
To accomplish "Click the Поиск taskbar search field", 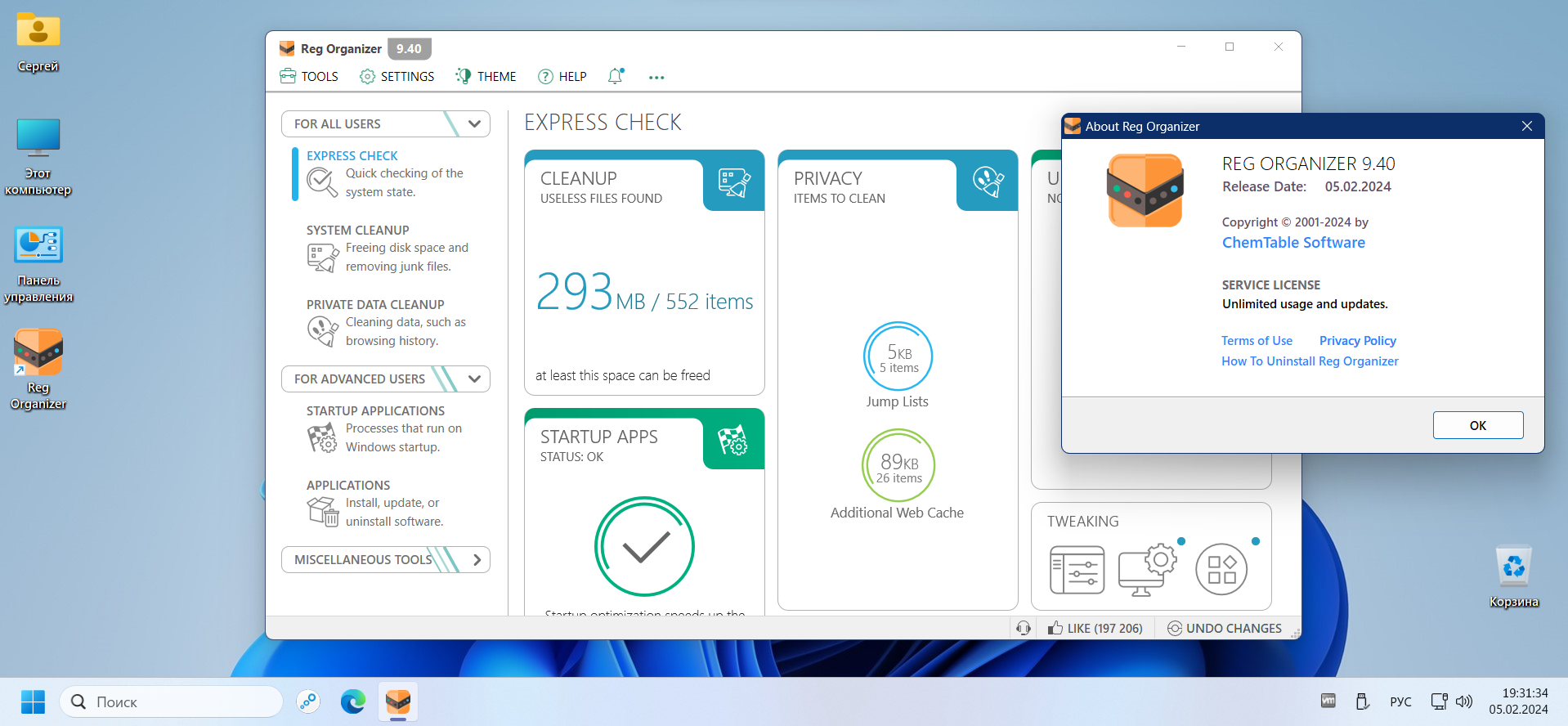I will pos(171,701).
